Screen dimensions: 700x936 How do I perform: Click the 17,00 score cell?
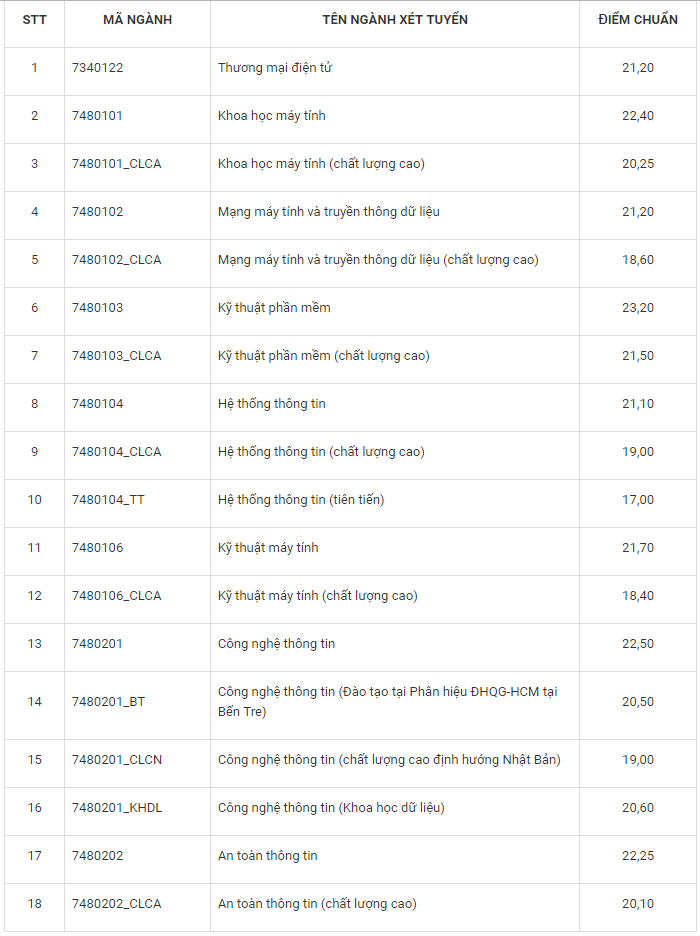pyautogui.click(x=637, y=500)
